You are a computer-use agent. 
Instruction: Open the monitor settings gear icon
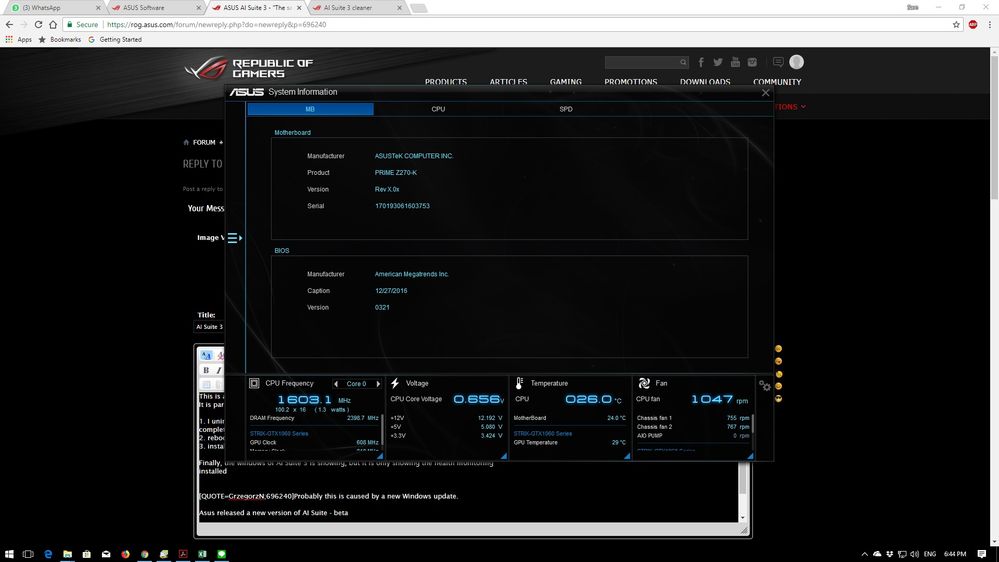pos(765,385)
